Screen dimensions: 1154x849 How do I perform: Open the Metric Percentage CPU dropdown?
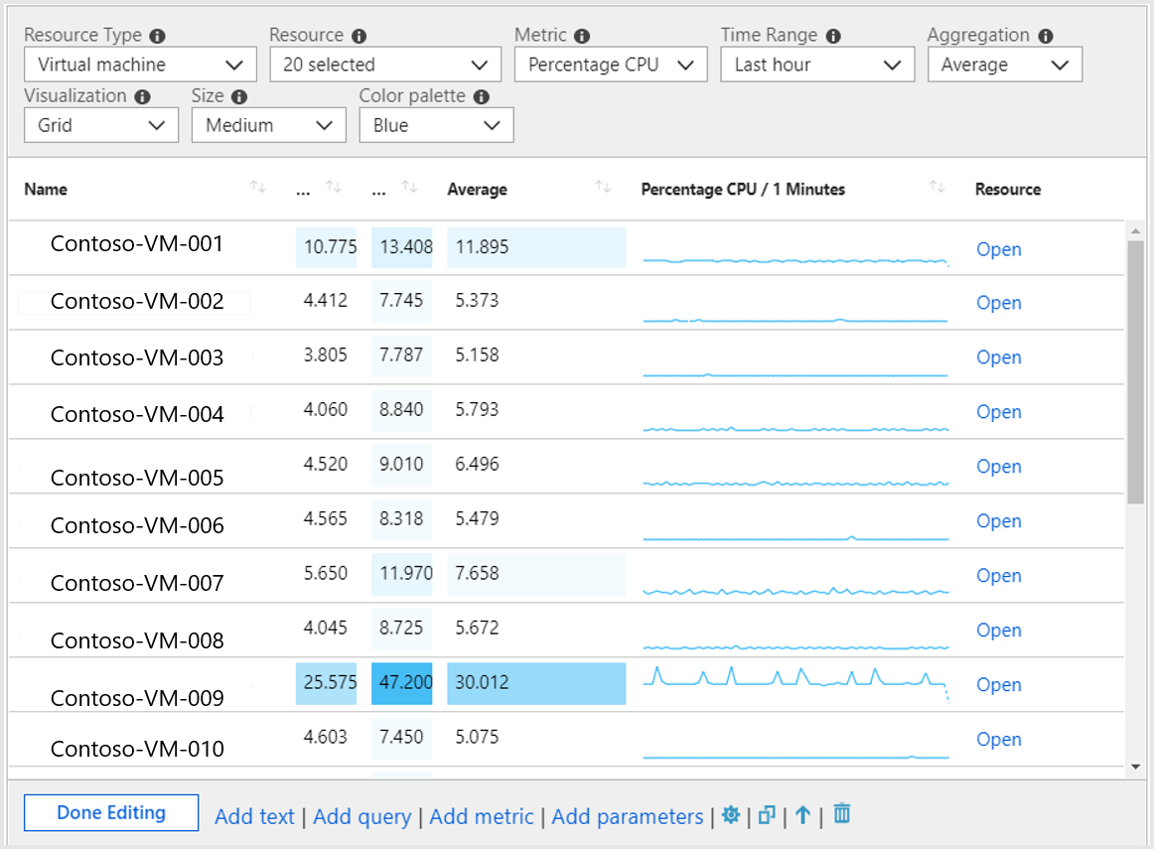tap(610, 65)
